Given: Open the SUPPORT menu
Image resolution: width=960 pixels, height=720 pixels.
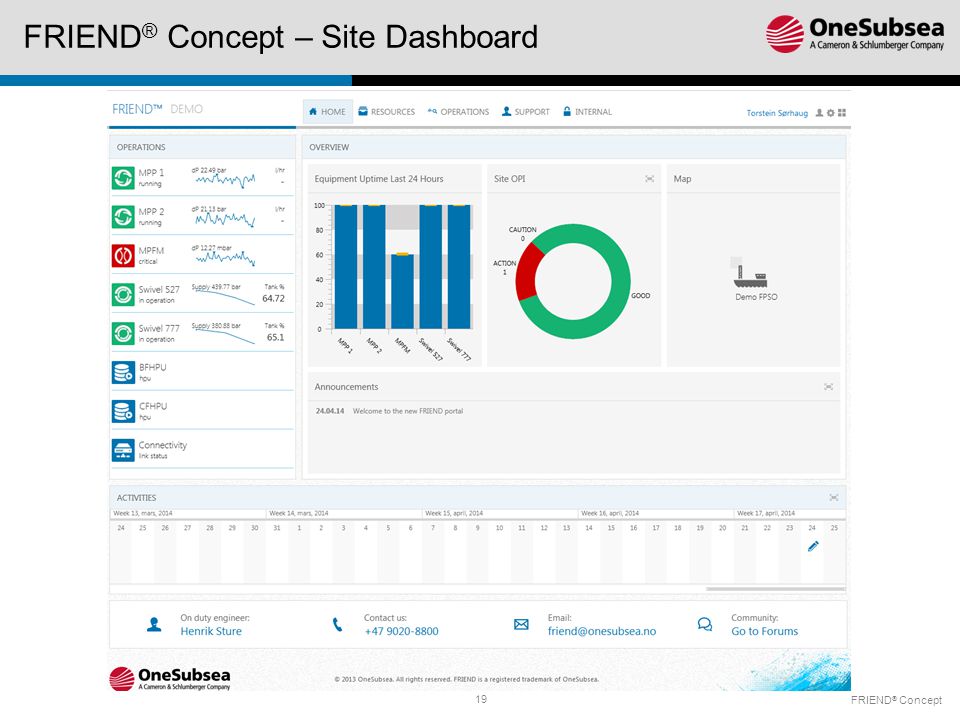Looking at the screenshot, I should (x=525, y=111).
